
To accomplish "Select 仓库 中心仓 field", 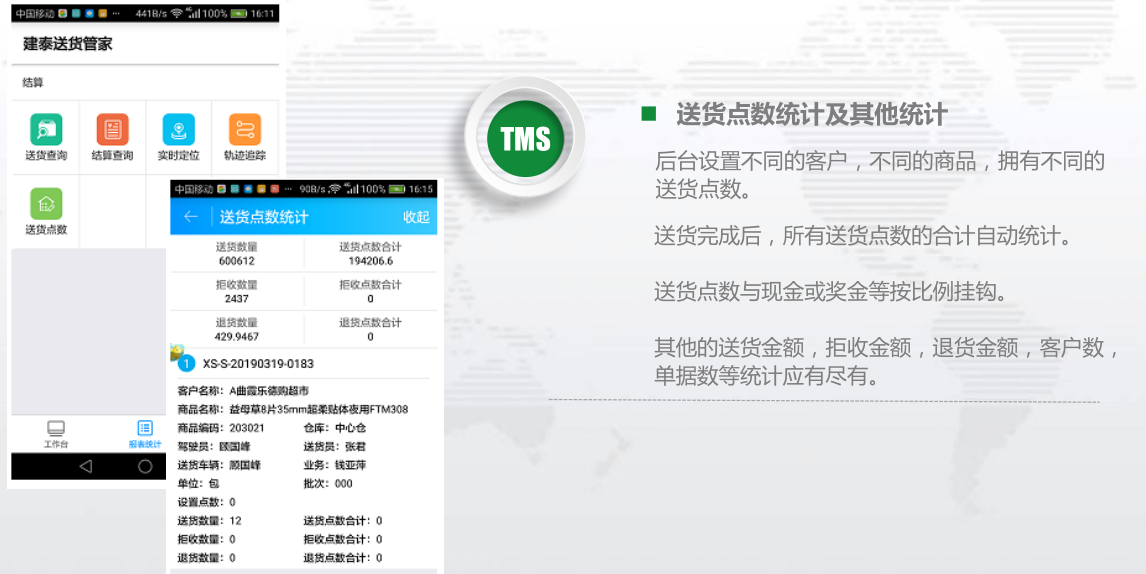I will click(x=335, y=428).
